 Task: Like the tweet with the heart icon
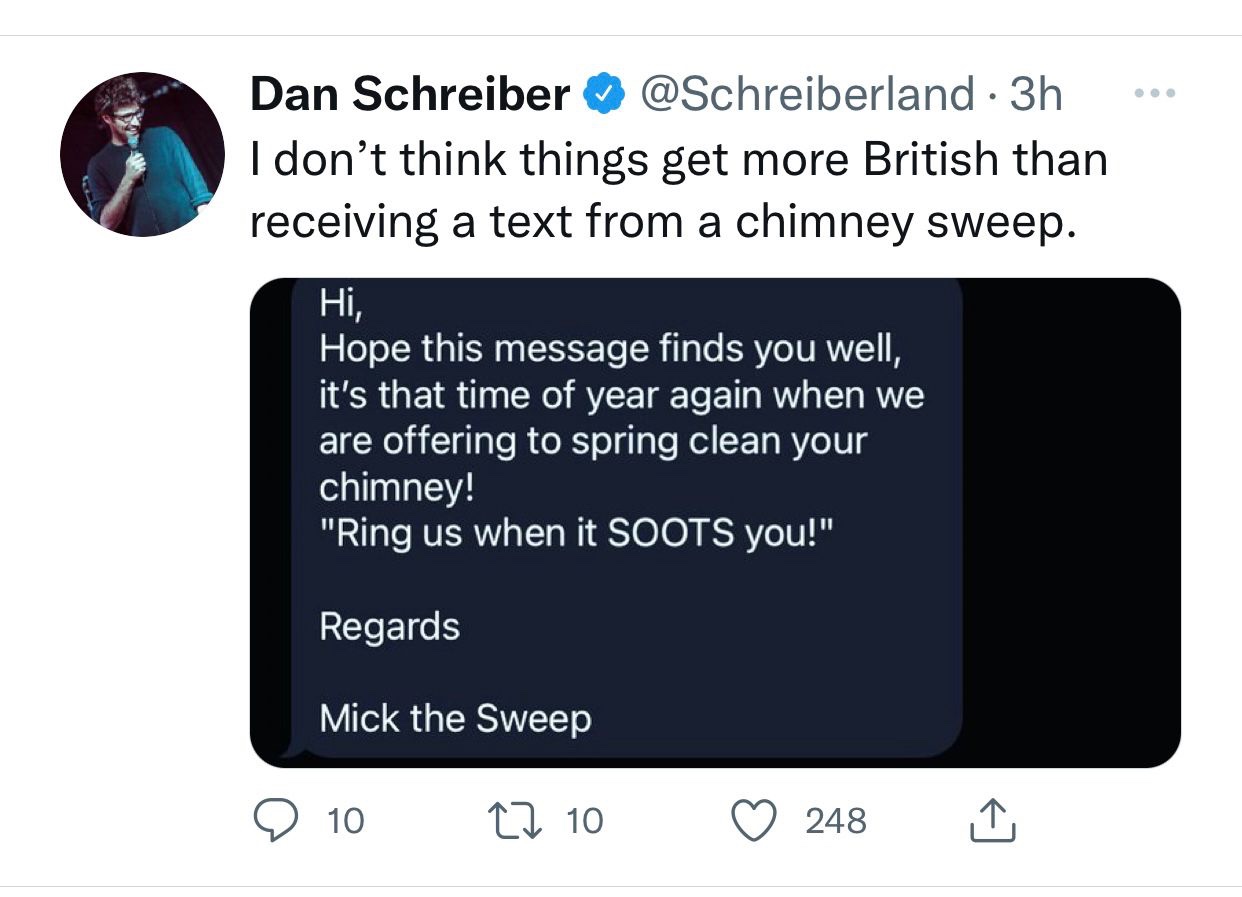point(756,820)
